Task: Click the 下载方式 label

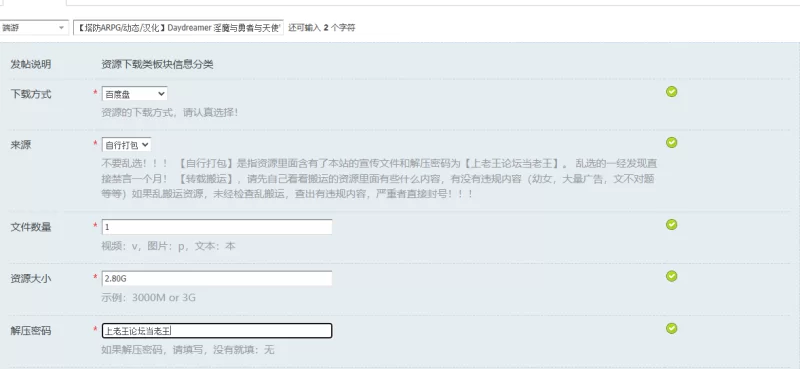Action: pos(31,94)
